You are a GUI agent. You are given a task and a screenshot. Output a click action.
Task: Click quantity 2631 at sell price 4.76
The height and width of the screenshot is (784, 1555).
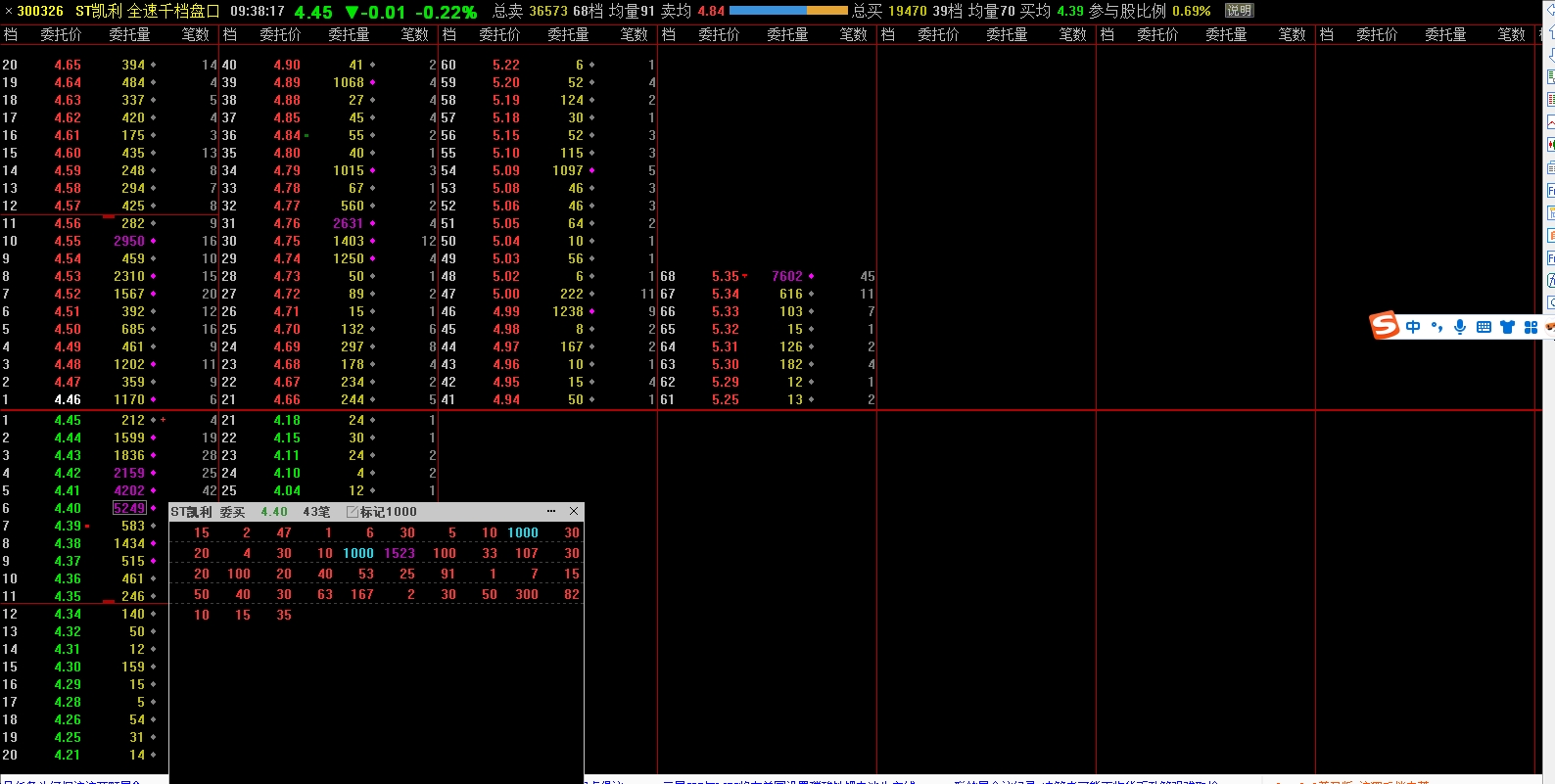click(x=349, y=223)
